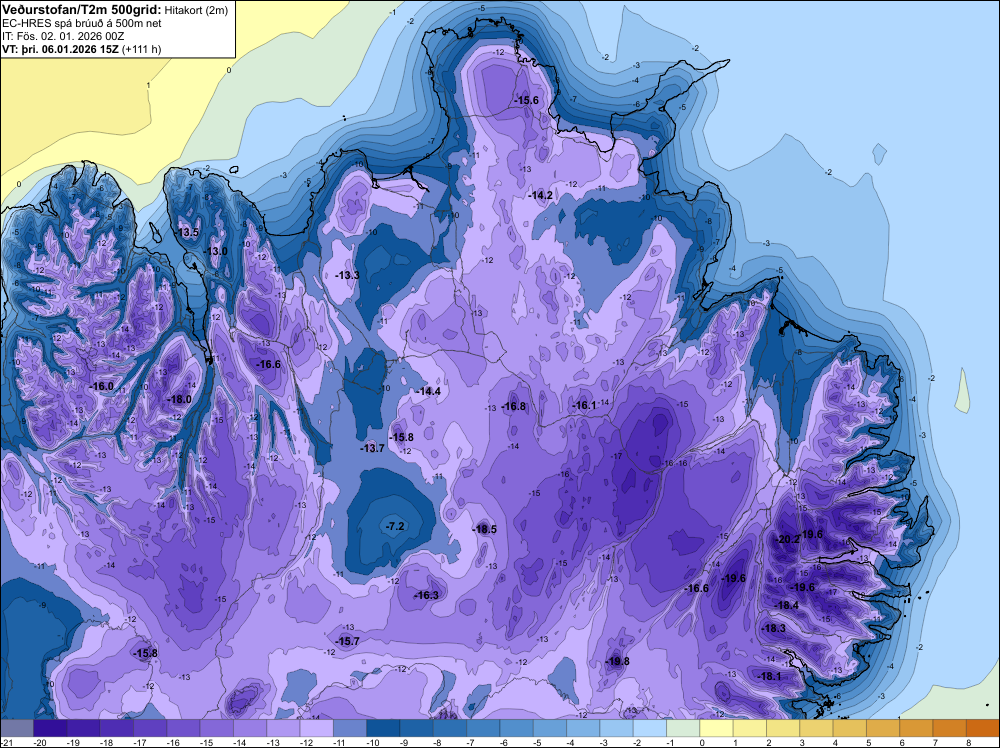
Task: Click the -13.5 temperature label
Action: point(188,232)
